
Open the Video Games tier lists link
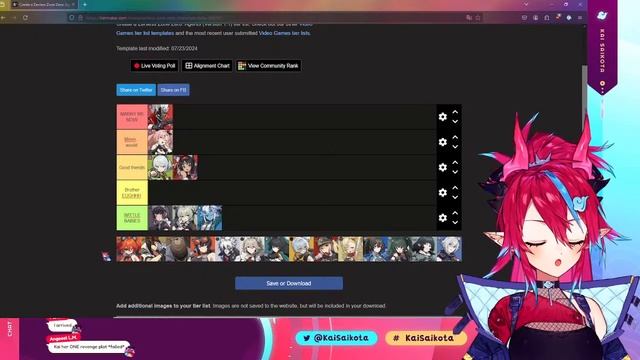point(284,33)
